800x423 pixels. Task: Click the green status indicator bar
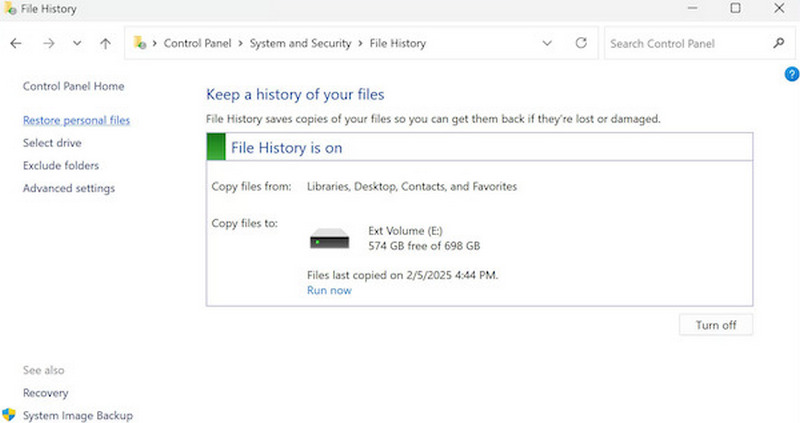[216, 147]
